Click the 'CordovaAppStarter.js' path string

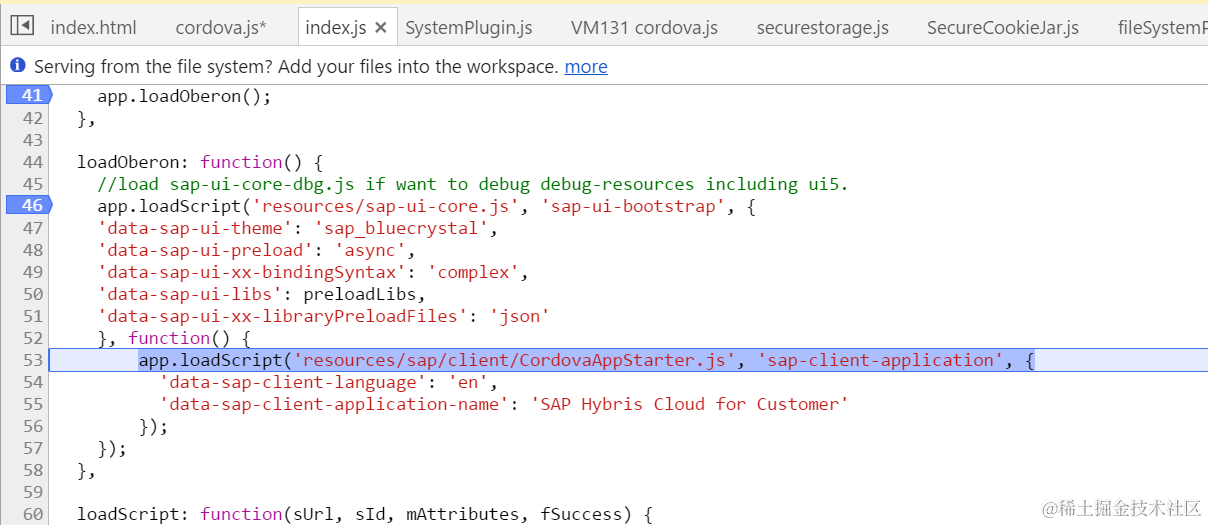[x=514, y=360]
